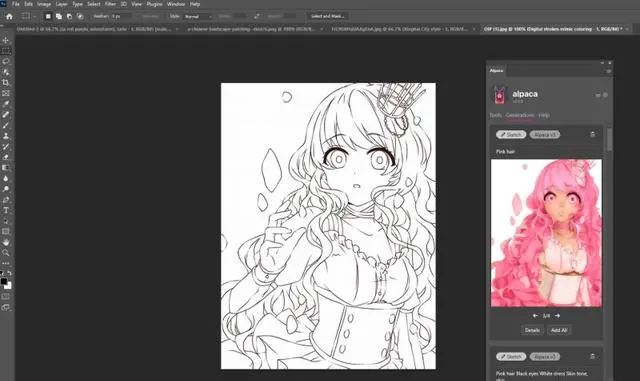Click the Home icon in options bar
640x381 pixels.
9,16
